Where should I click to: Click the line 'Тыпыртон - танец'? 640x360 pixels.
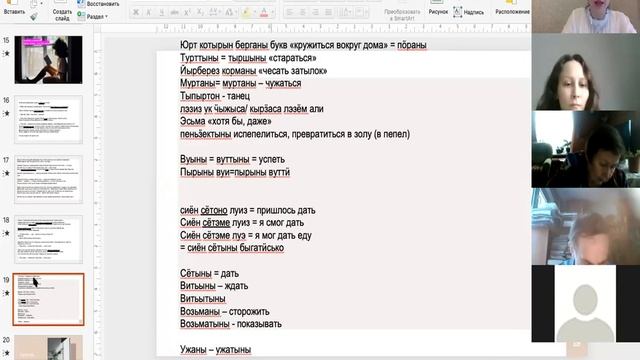[x=215, y=96]
